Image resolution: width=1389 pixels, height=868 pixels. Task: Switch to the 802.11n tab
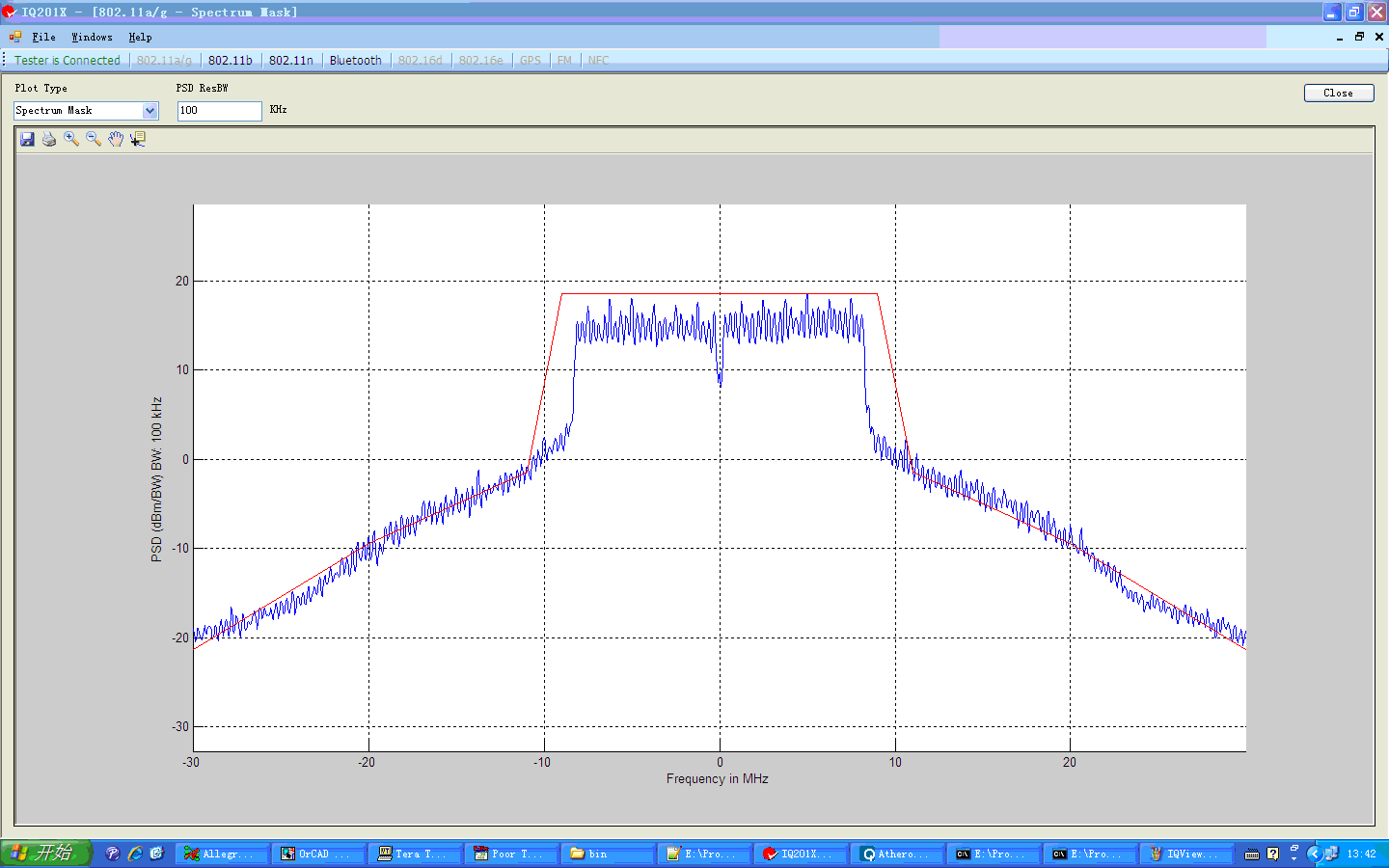click(x=291, y=60)
